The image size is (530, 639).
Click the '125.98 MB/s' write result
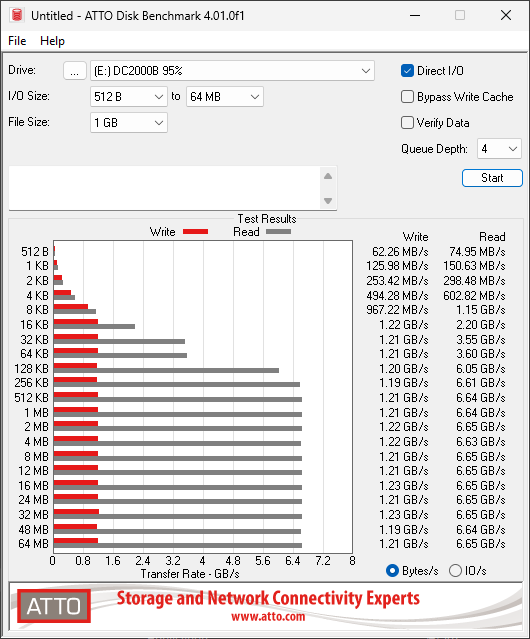click(397, 266)
